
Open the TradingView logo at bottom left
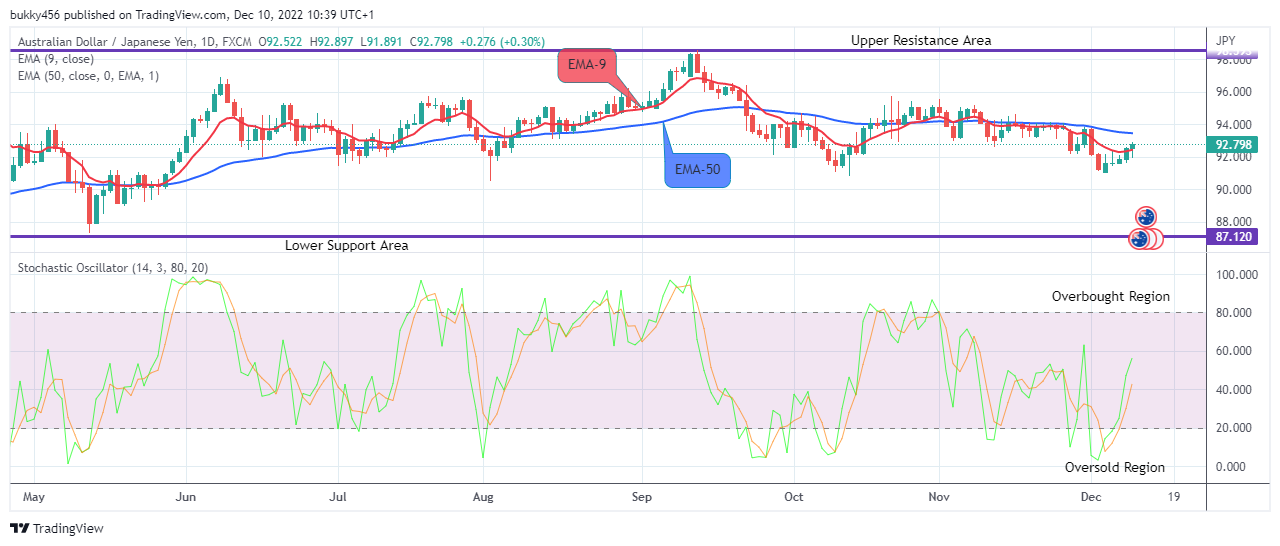[x=57, y=528]
